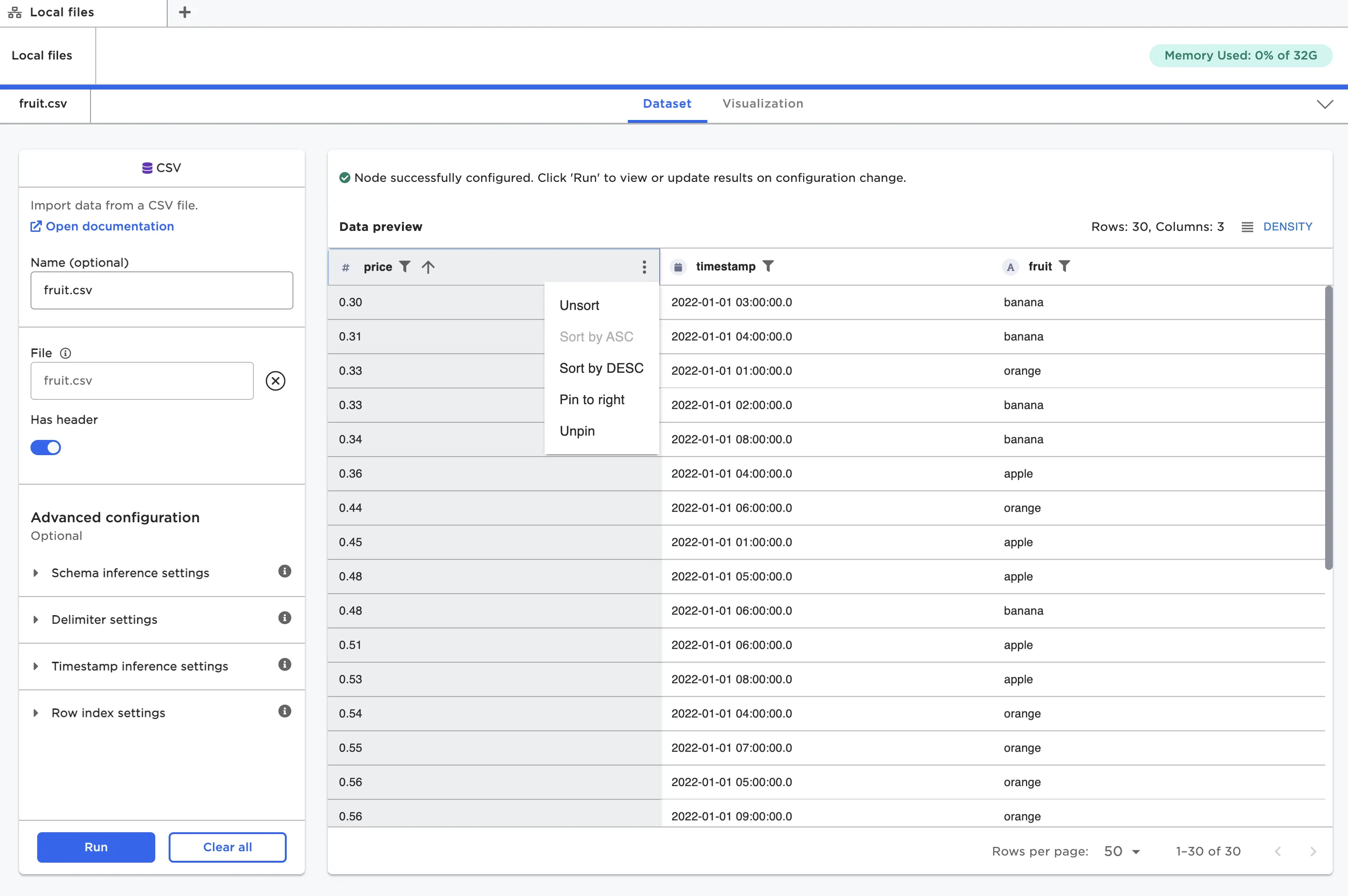Viewport: 1348px width, 896px height.
Task: Open the Rows per page dropdown
Action: [x=1122, y=851]
